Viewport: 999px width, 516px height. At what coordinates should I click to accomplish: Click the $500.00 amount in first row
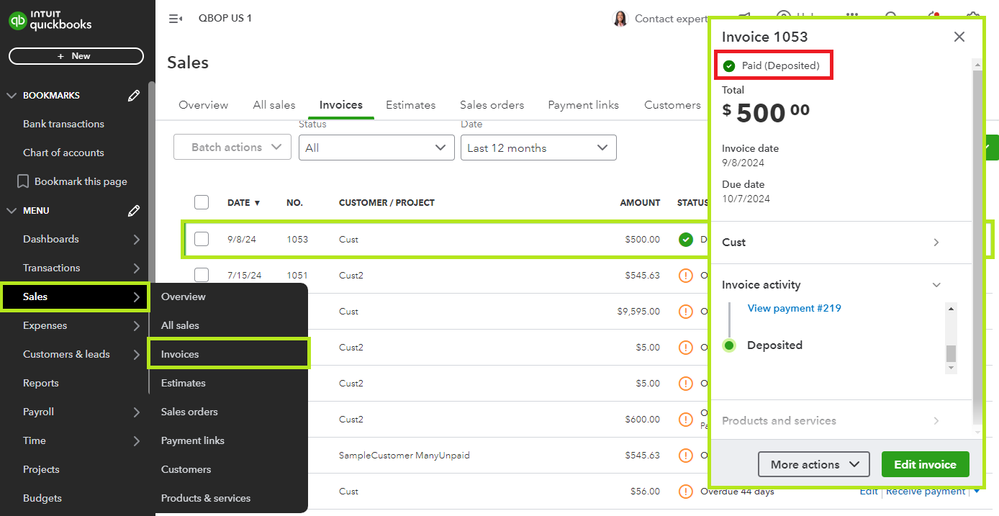coord(642,240)
